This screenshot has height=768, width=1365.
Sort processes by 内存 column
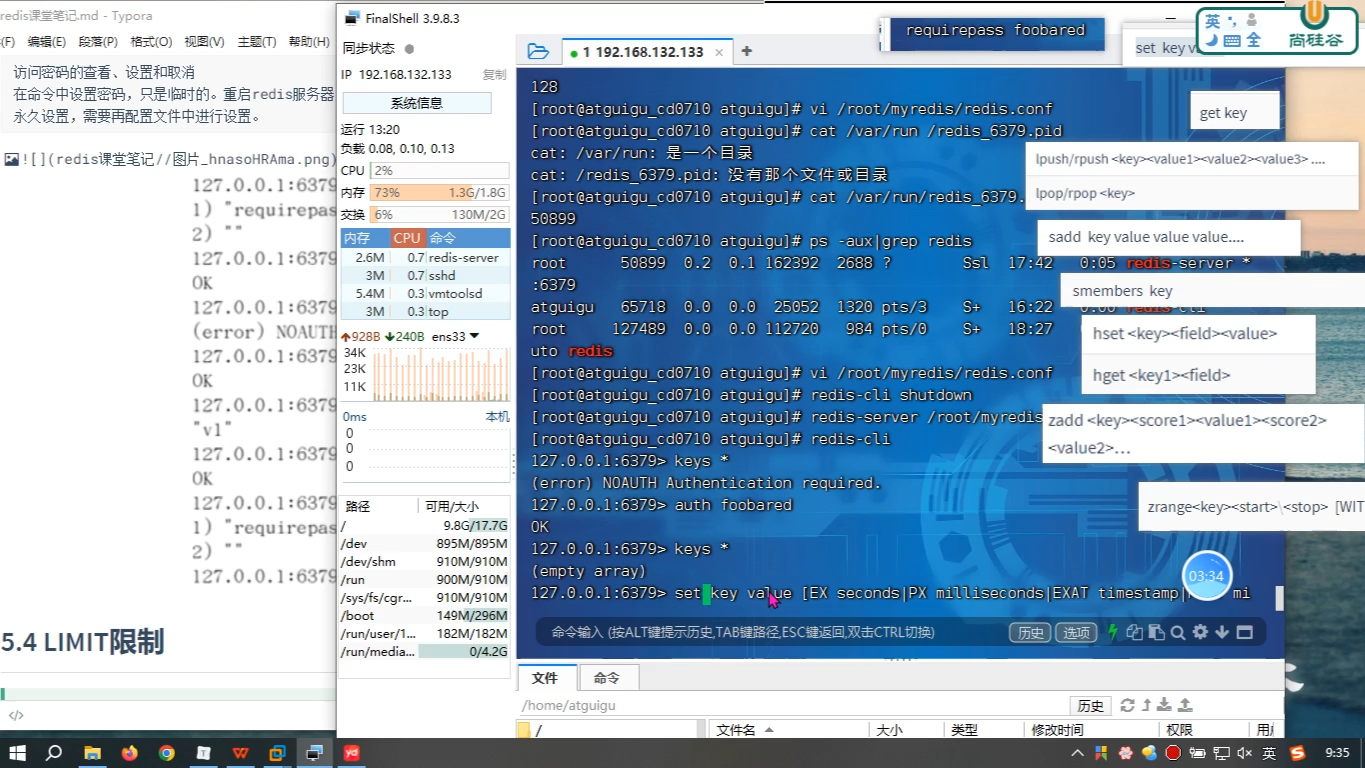(x=366, y=238)
